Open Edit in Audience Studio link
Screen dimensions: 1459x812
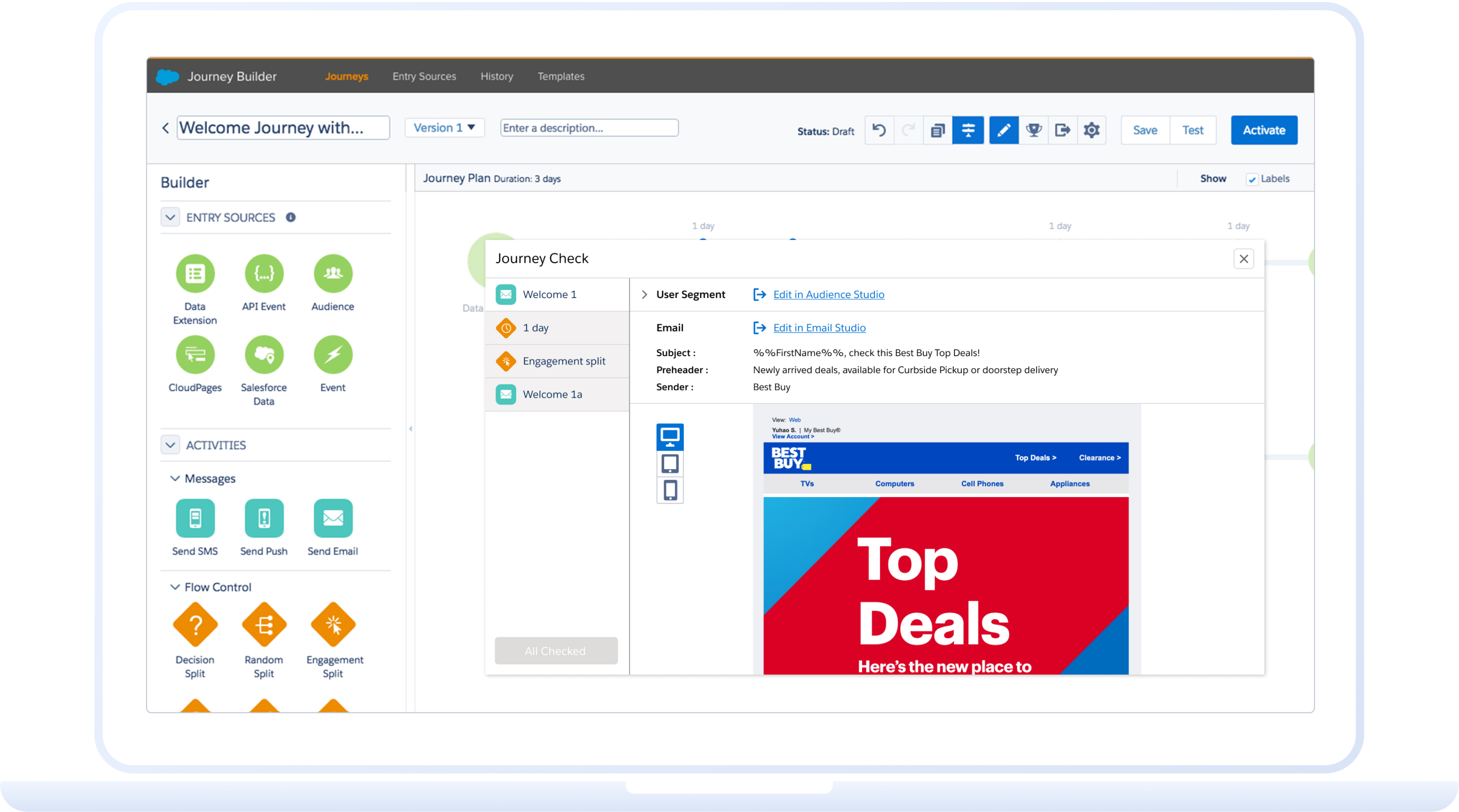829,294
